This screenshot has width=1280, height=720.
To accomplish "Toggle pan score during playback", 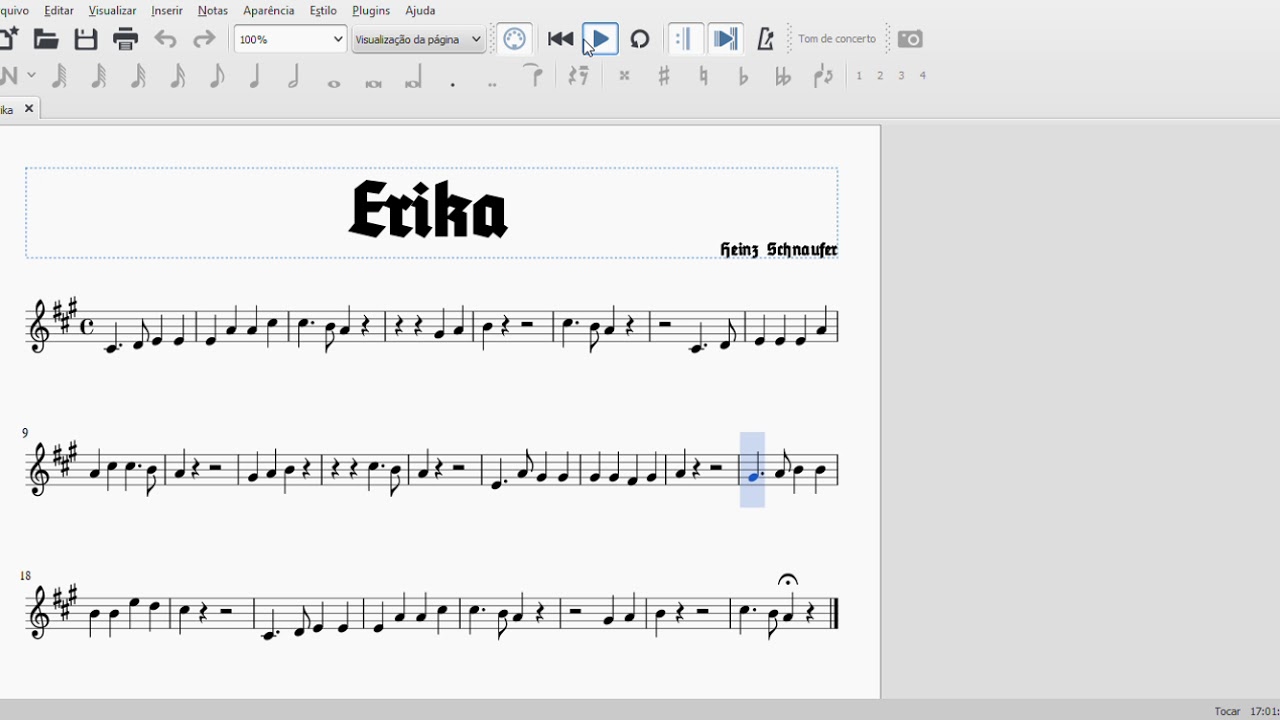I will (x=726, y=39).
